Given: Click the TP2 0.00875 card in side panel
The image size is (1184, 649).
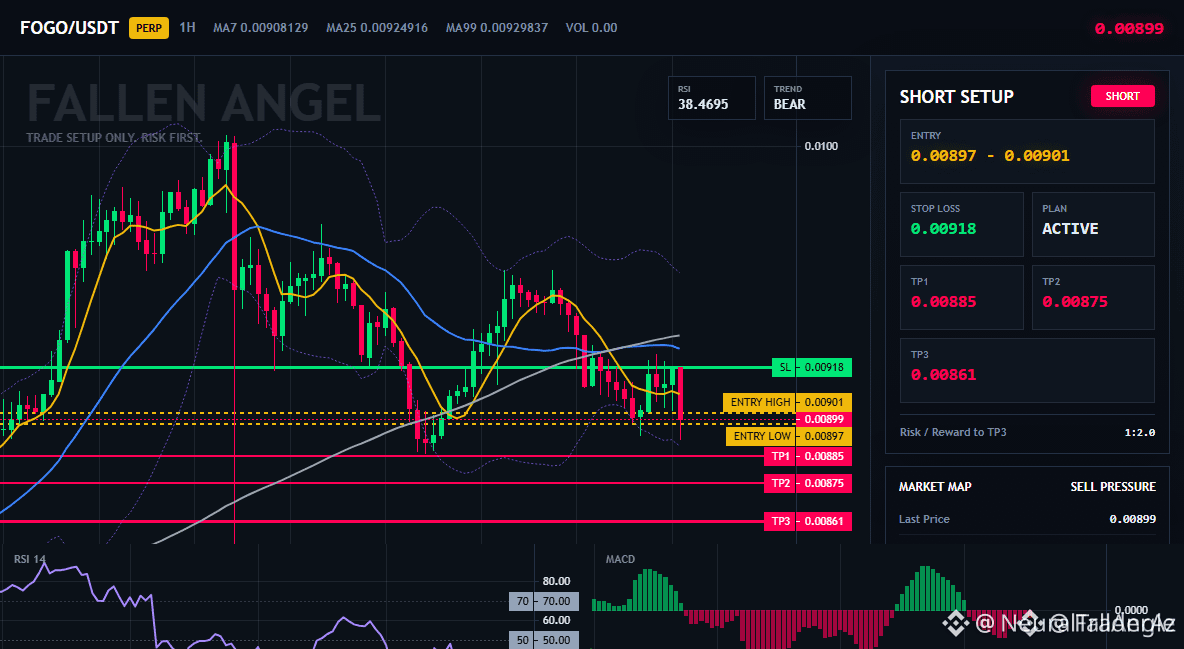Looking at the screenshot, I should (x=1093, y=297).
